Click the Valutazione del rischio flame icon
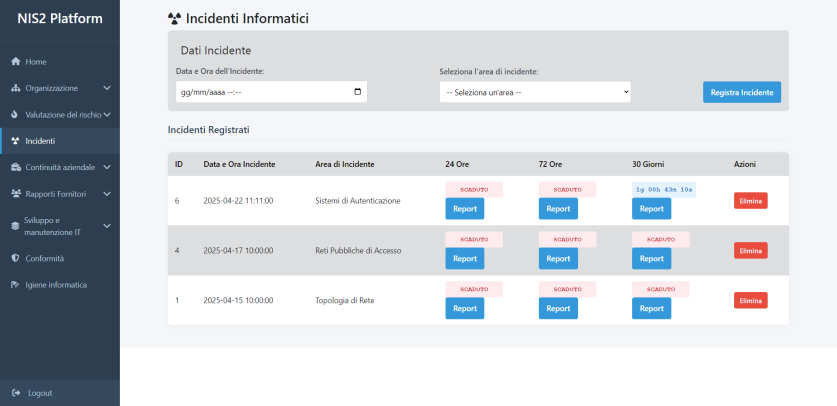The image size is (837, 406). point(15,114)
